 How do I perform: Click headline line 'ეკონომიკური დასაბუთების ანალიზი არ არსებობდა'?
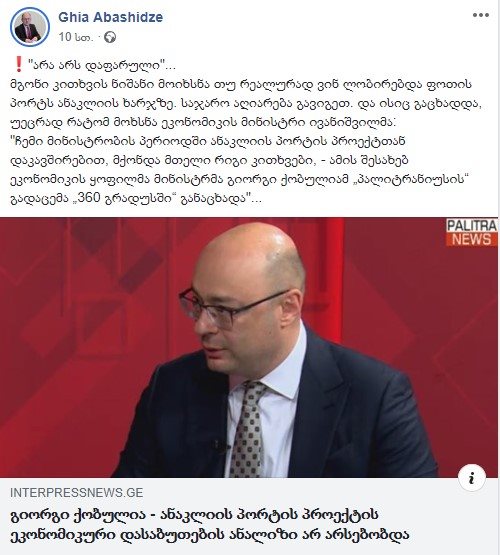pyautogui.click(x=209, y=535)
